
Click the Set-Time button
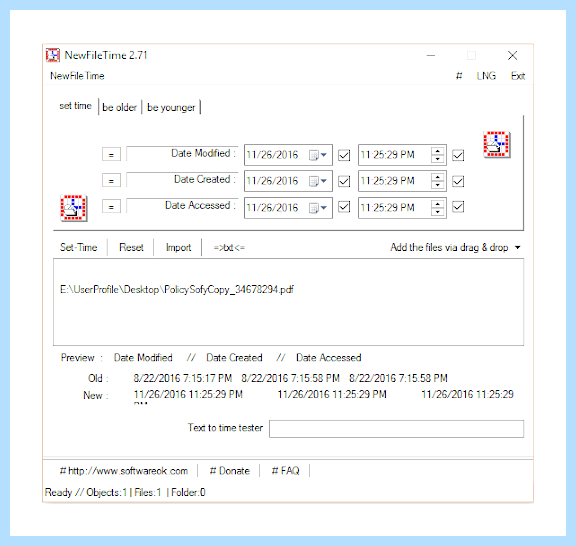(x=79, y=247)
